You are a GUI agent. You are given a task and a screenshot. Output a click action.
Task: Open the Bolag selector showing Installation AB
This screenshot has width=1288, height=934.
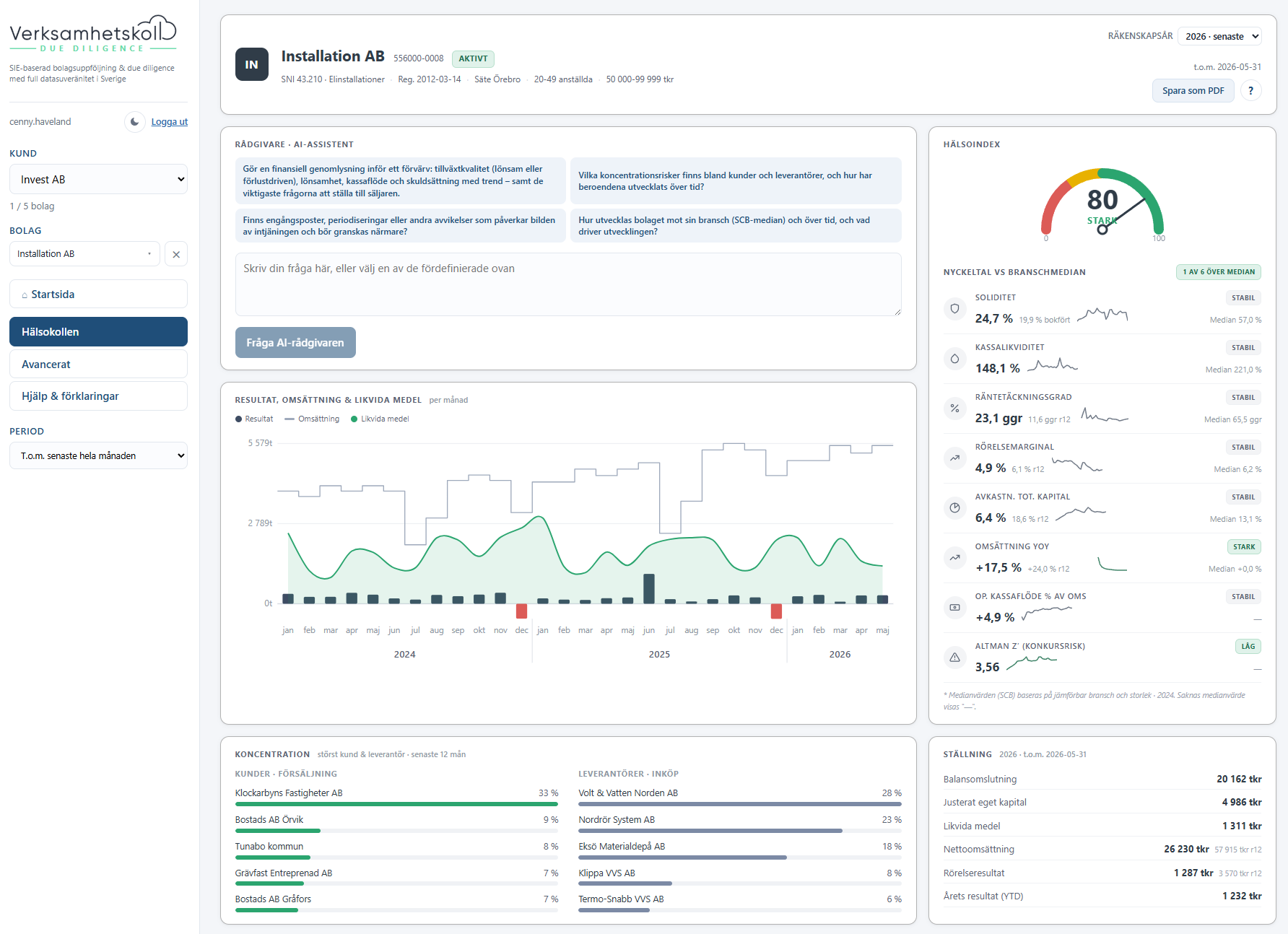pyautogui.click(x=84, y=254)
